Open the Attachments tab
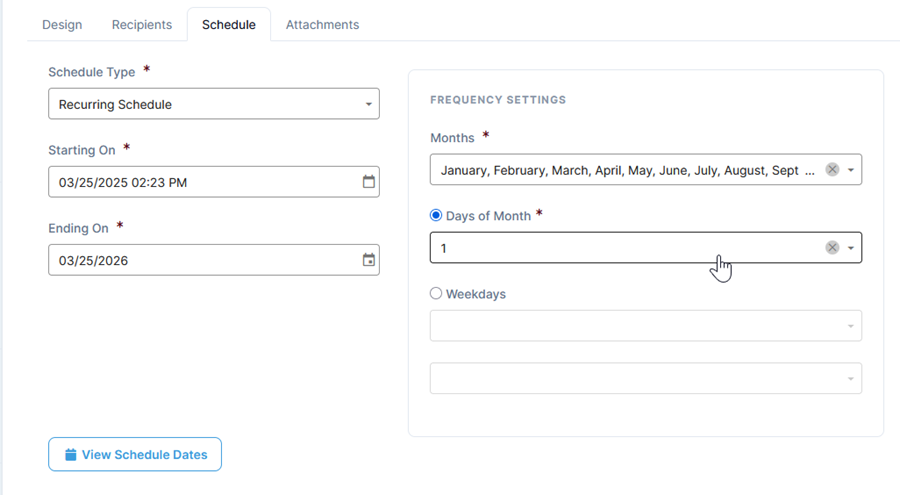Viewport: 900px width, 495px height. (322, 24)
